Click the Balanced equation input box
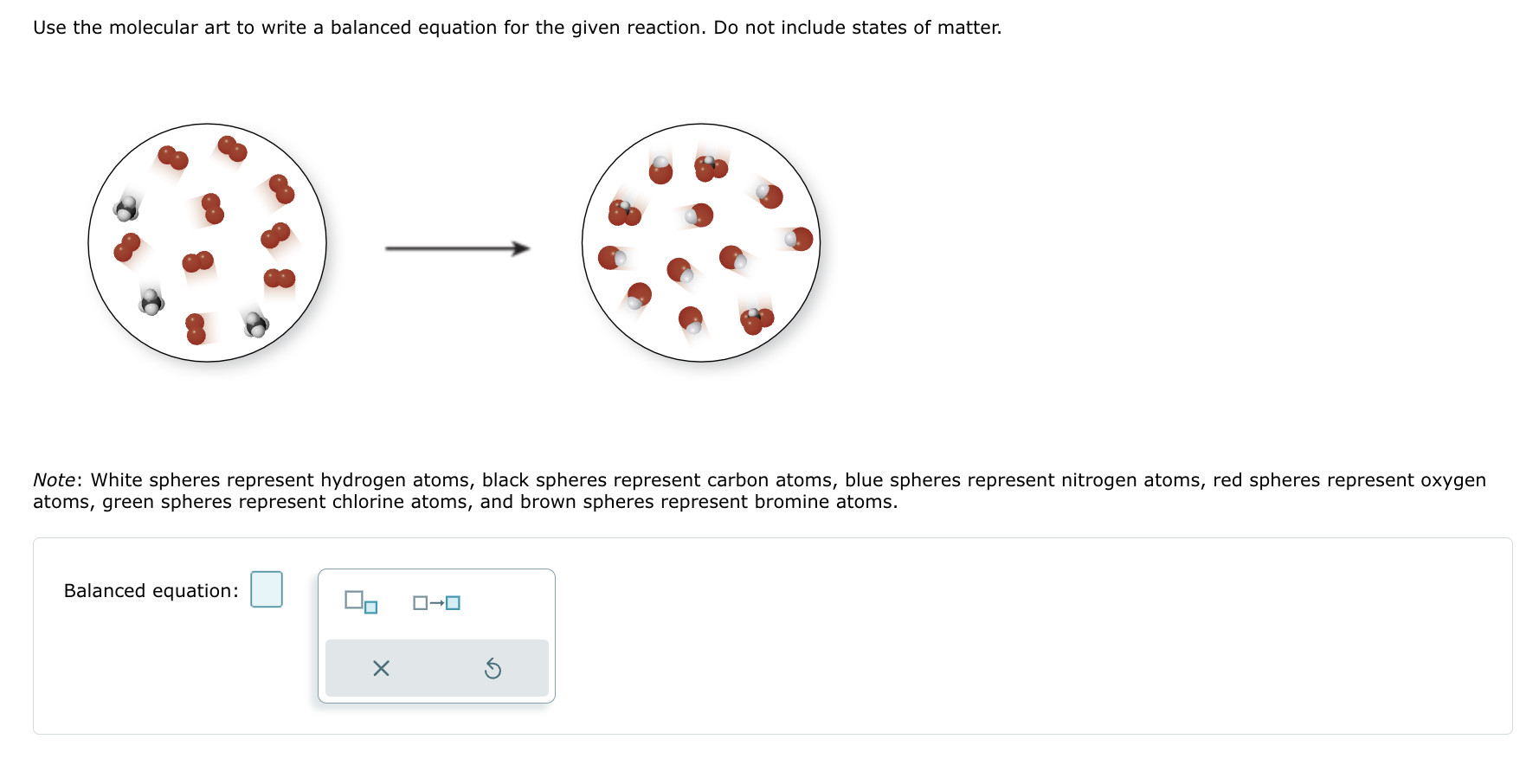Screen dimensions: 1539x784 pos(266,590)
